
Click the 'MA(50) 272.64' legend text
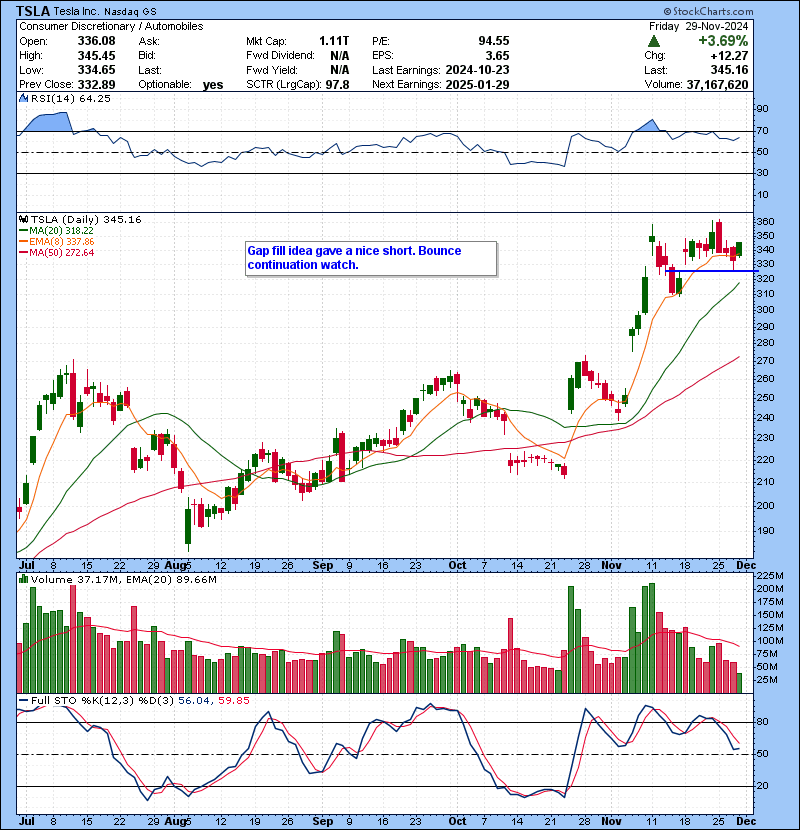pos(61,253)
